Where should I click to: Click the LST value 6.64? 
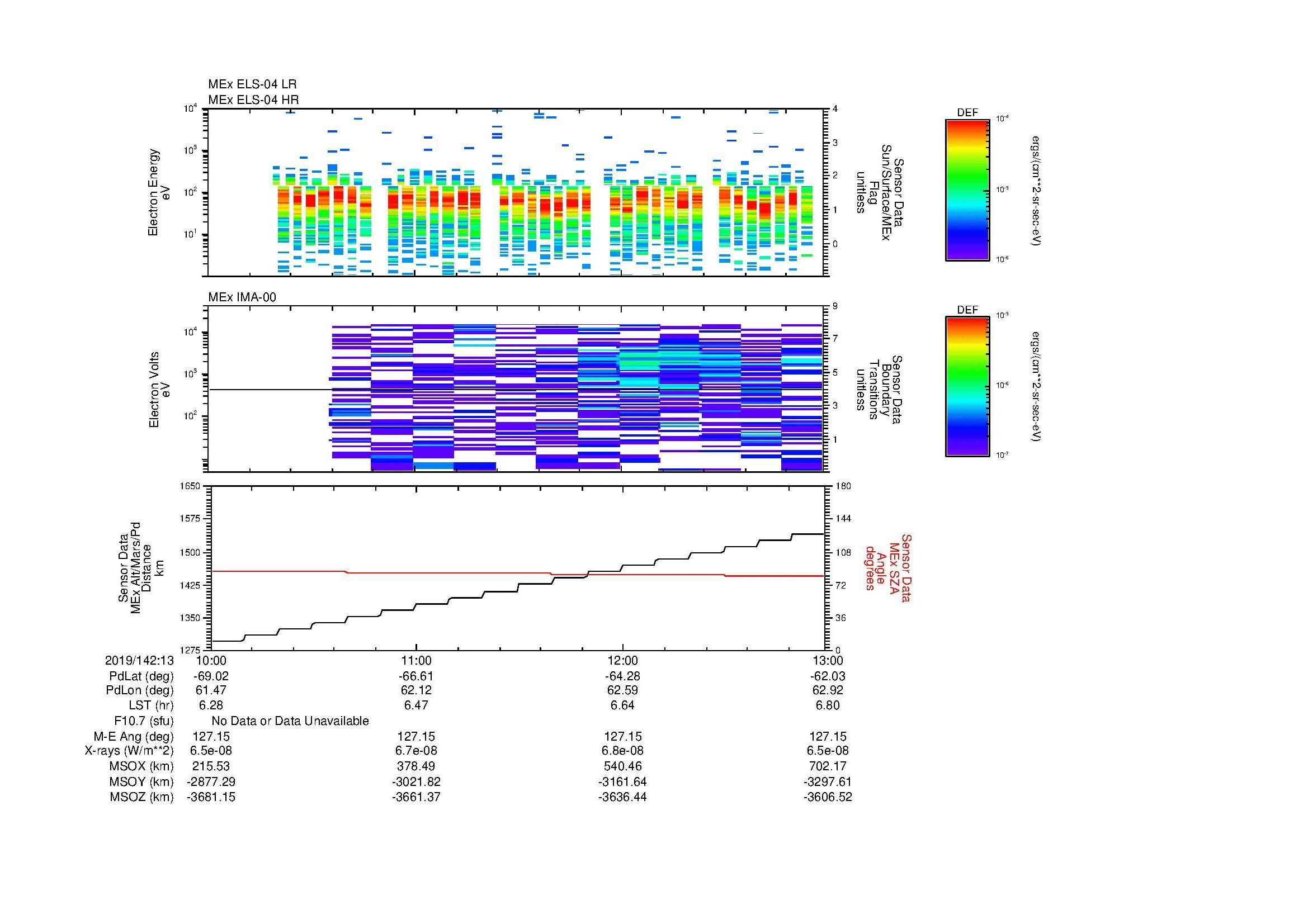click(622, 705)
